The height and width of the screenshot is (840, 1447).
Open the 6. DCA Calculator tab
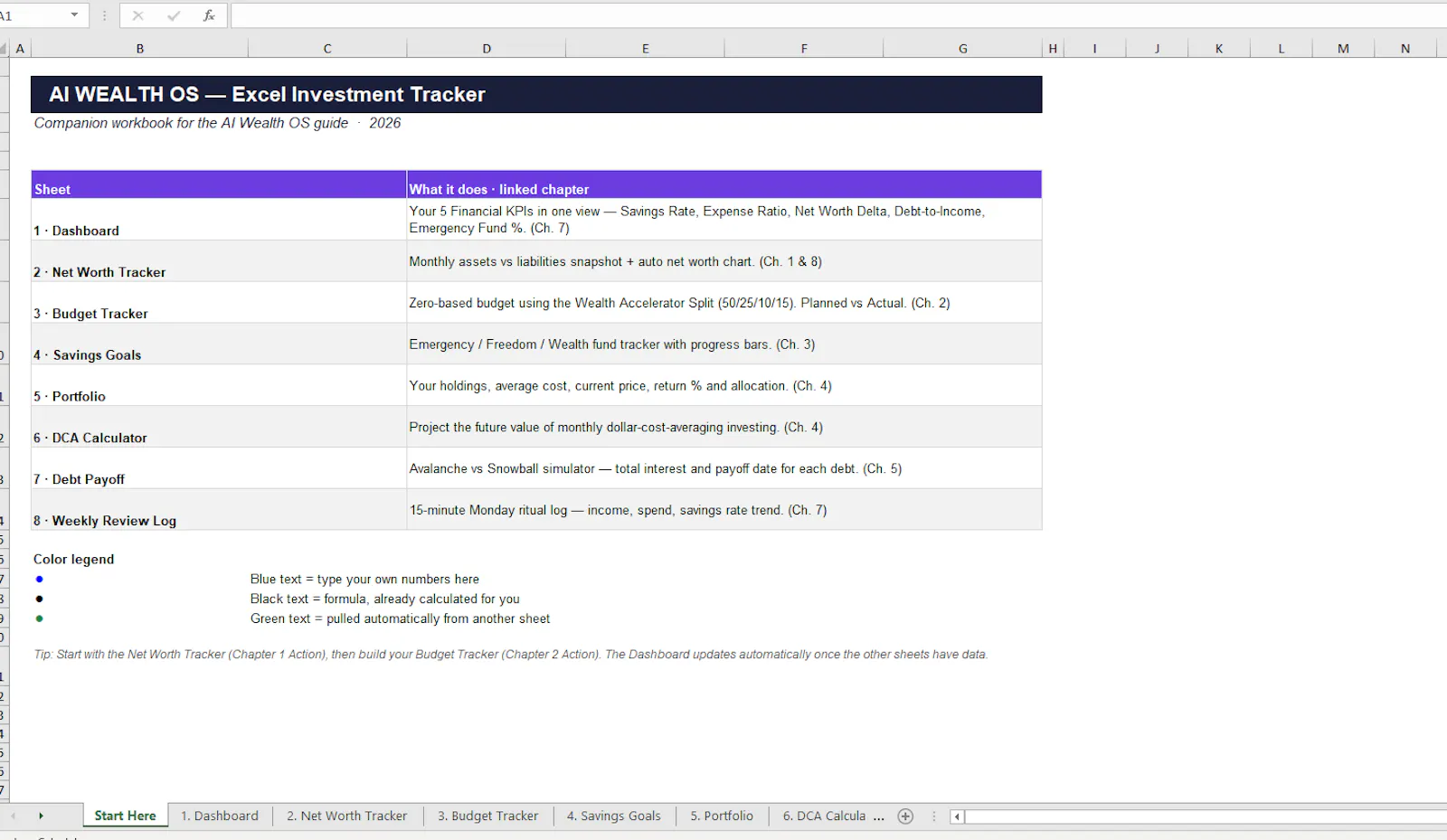tap(824, 816)
